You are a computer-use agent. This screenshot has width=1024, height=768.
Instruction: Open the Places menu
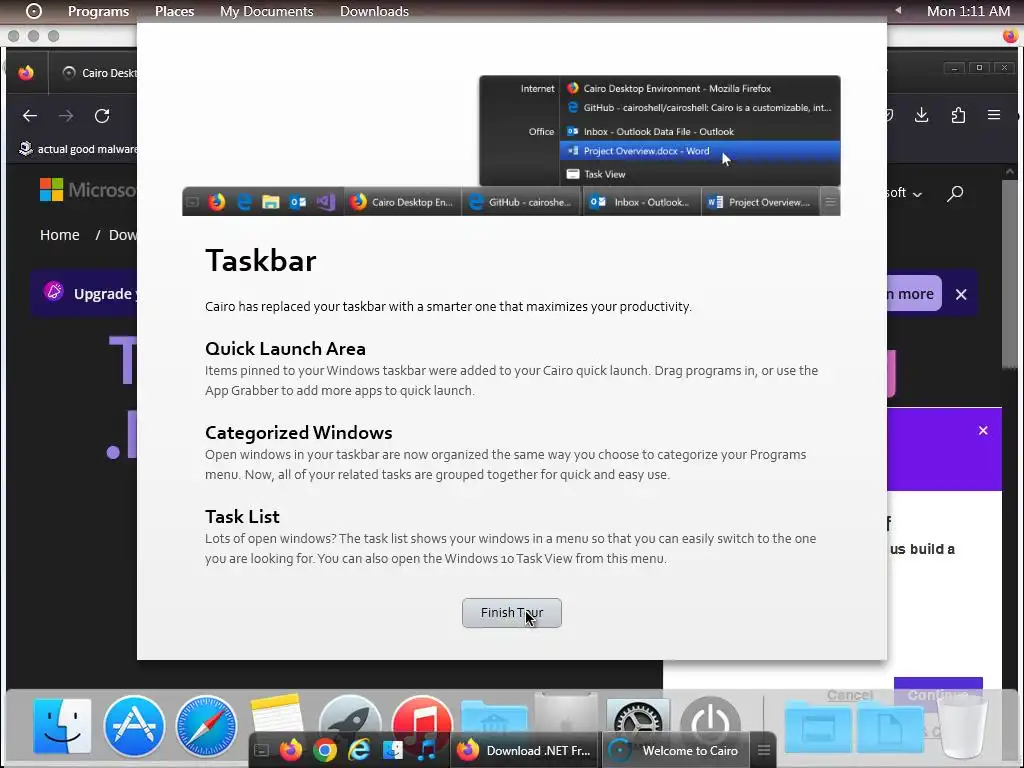[174, 11]
